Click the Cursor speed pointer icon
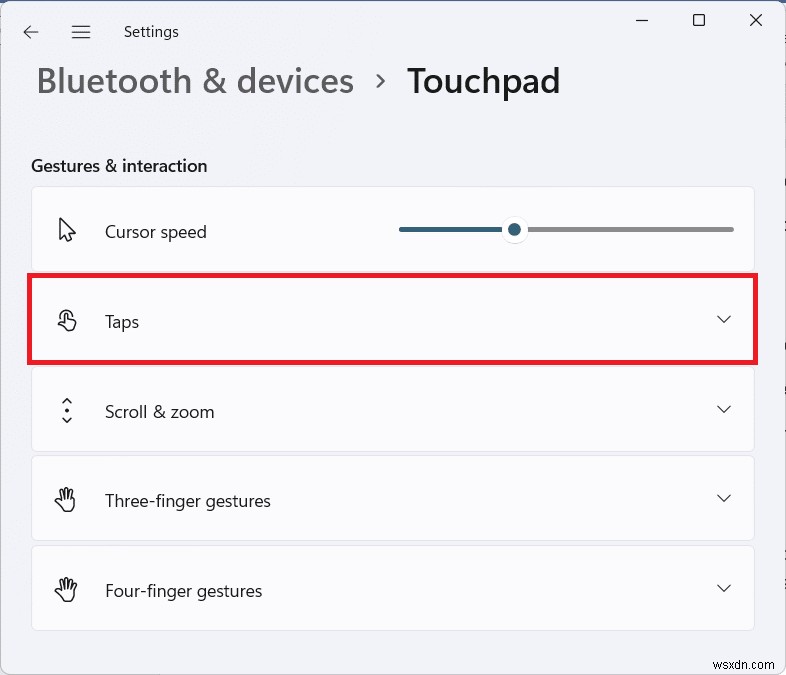The width and height of the screenshot is (786, 675). (67, 231)
